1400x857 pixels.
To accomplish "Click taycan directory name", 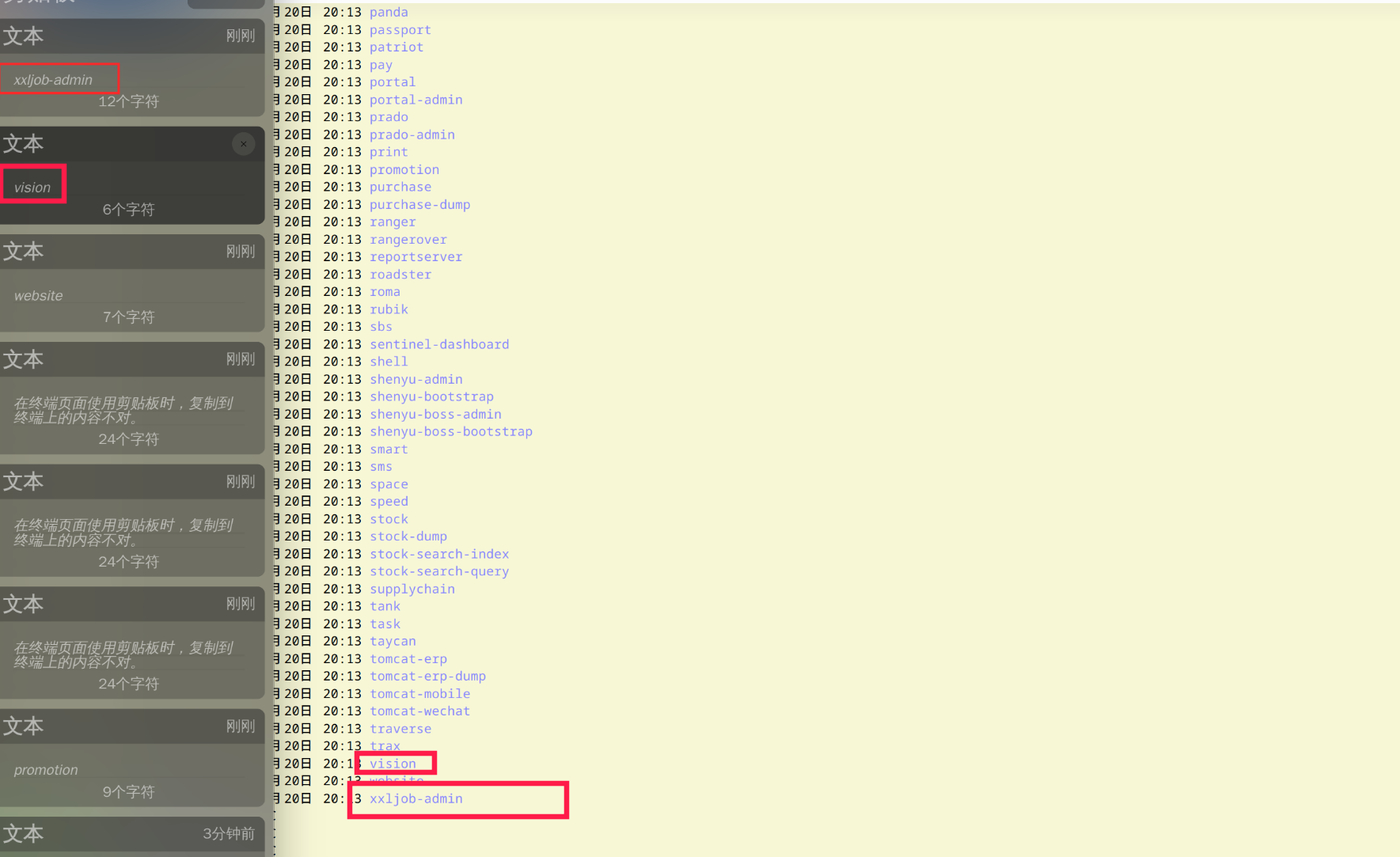I will tap(393, 641).
